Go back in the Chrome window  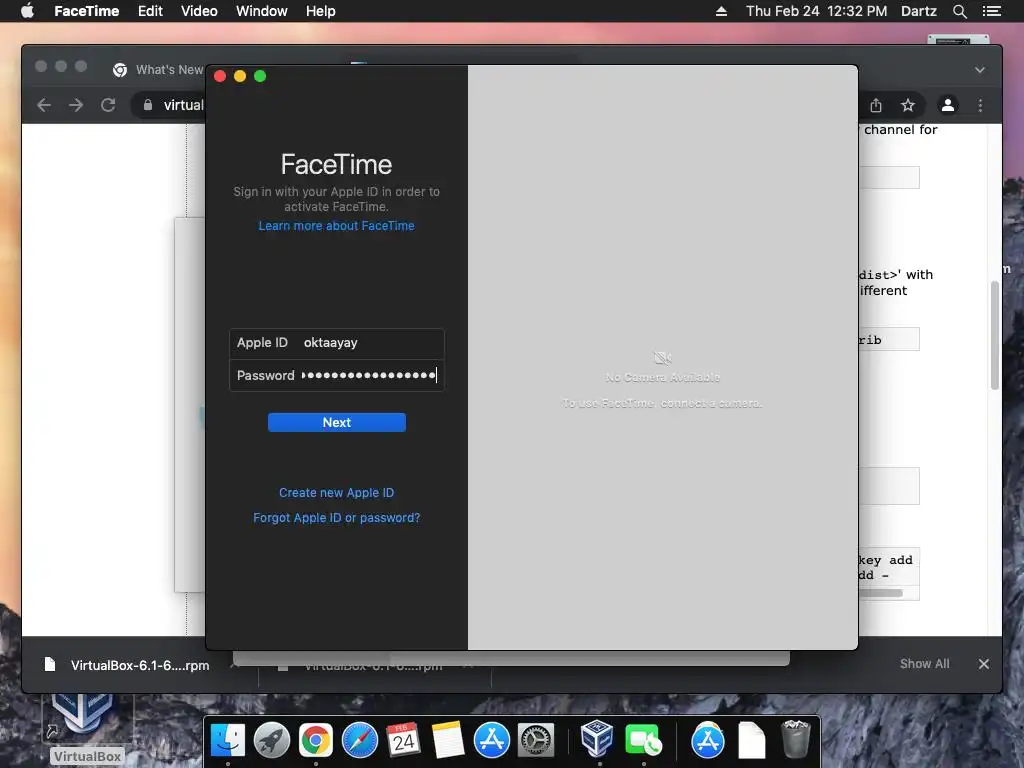tap(44, 105)
